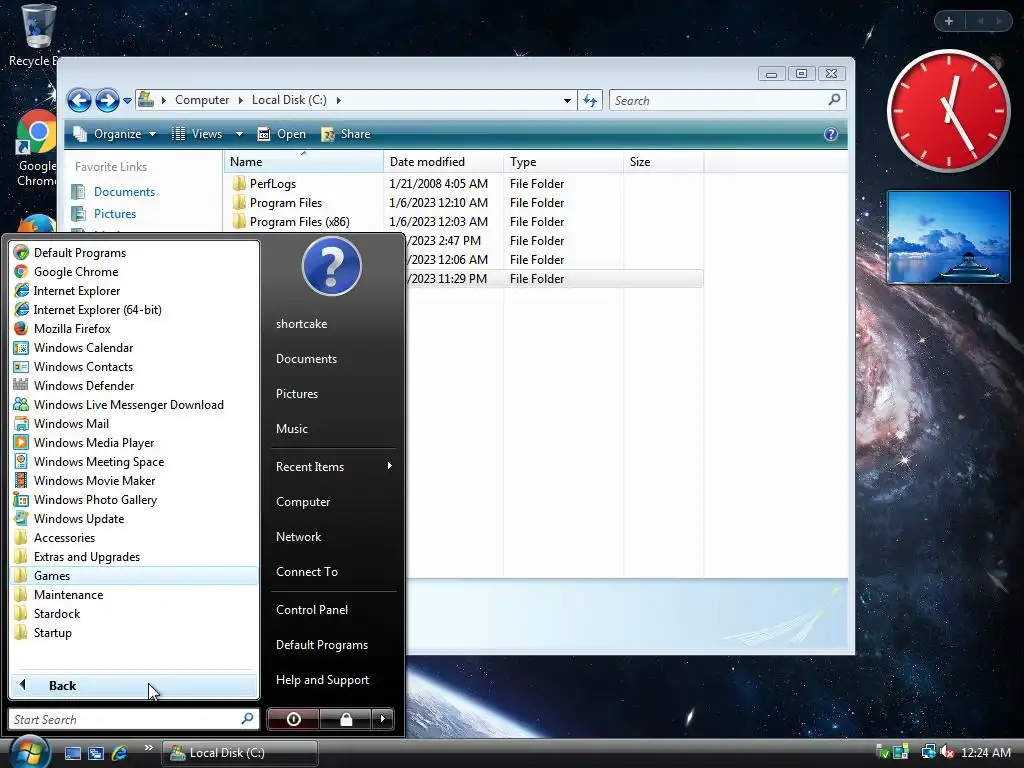Click the sidebar add gadget plus button
The image size is (1024, 768).
pyautogui.click(x=949, y=21)
